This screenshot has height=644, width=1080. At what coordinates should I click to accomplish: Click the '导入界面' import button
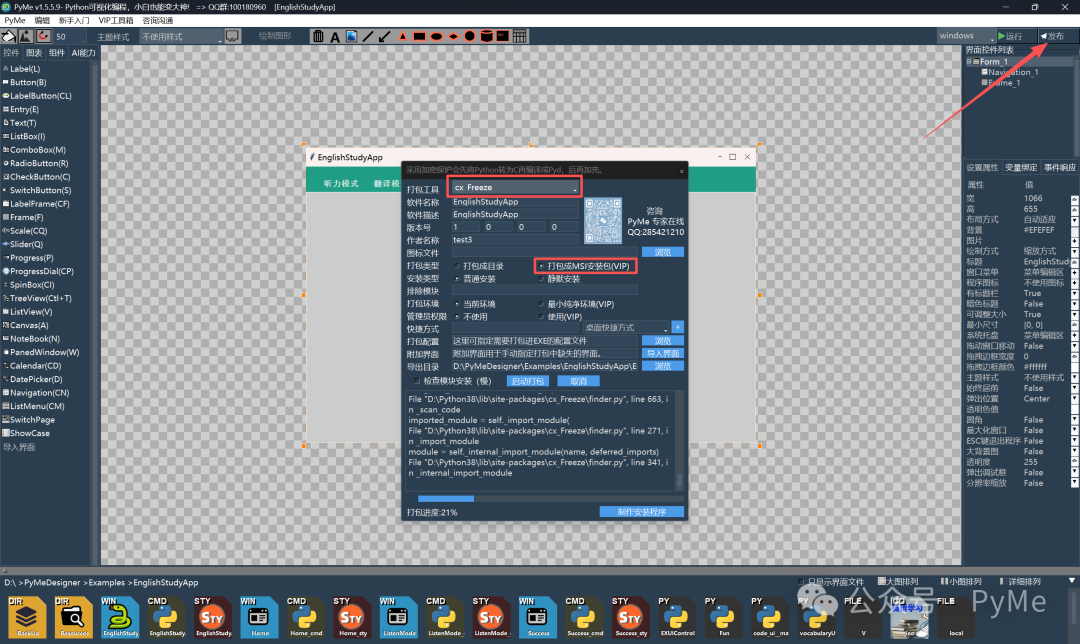[x=663, y=353]
